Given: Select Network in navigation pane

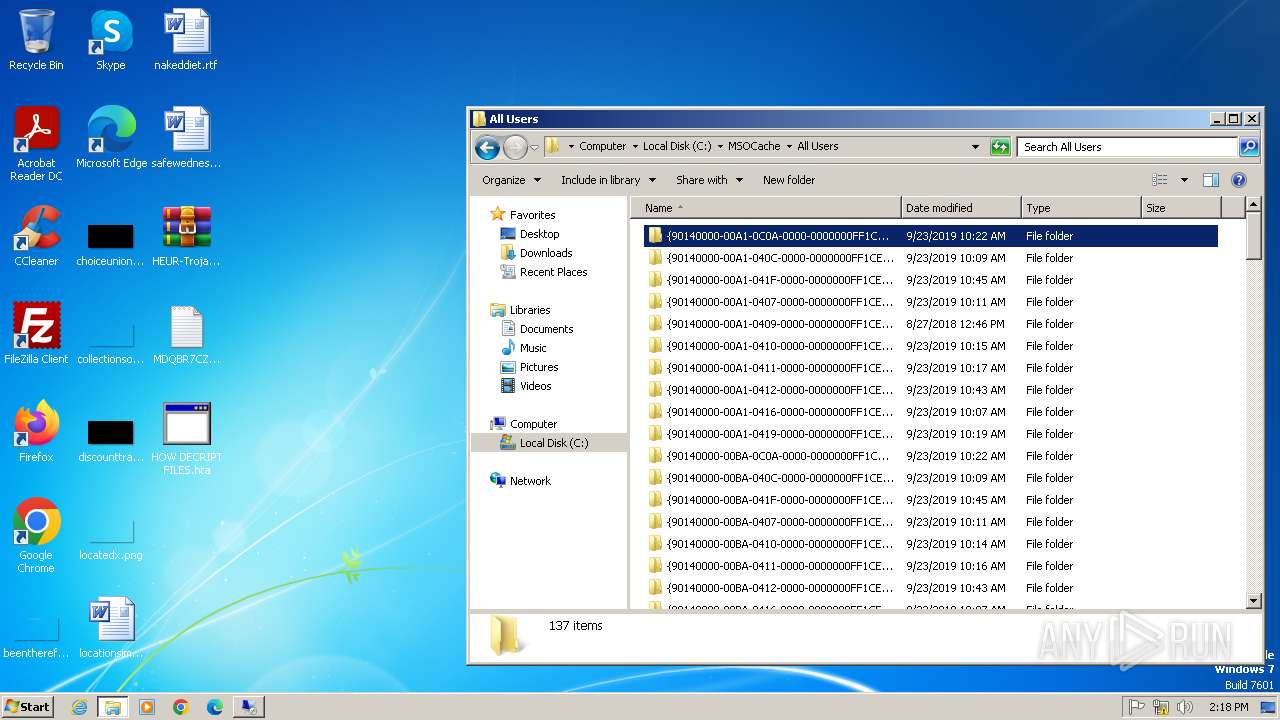Looking at the screenshot, I should tap(530, 481).
